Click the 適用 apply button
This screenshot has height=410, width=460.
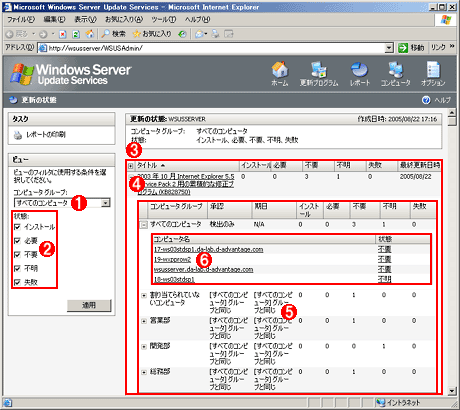89,305
